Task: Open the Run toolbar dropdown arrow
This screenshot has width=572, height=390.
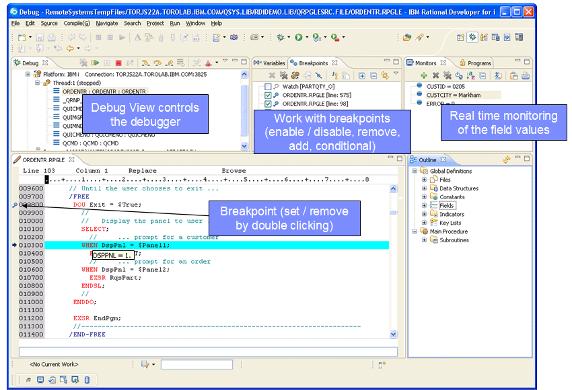Action: point(307,37)
